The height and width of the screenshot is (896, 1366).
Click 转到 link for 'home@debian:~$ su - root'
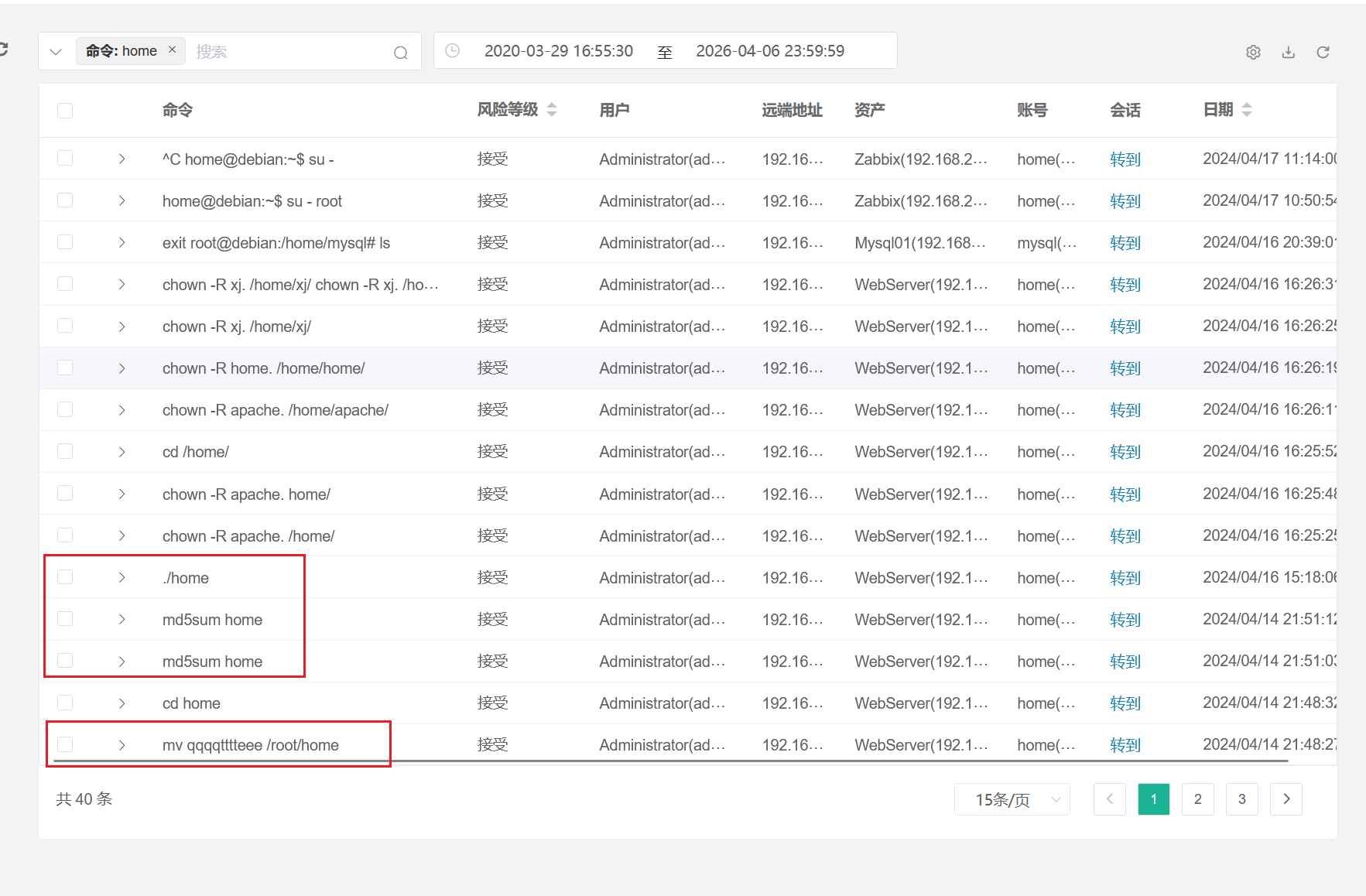click(x=1125, y=201)
